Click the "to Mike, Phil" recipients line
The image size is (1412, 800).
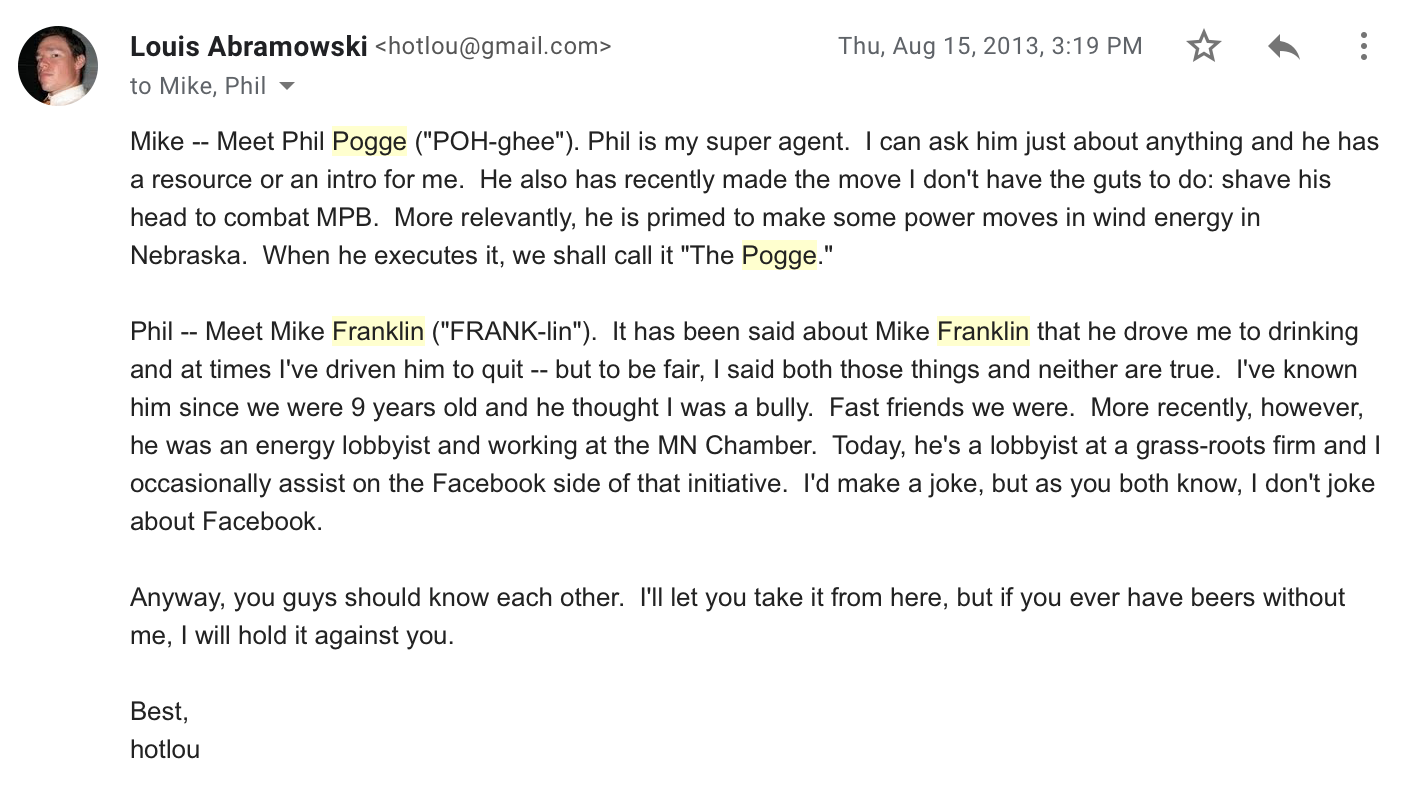(x=198, y=86)
